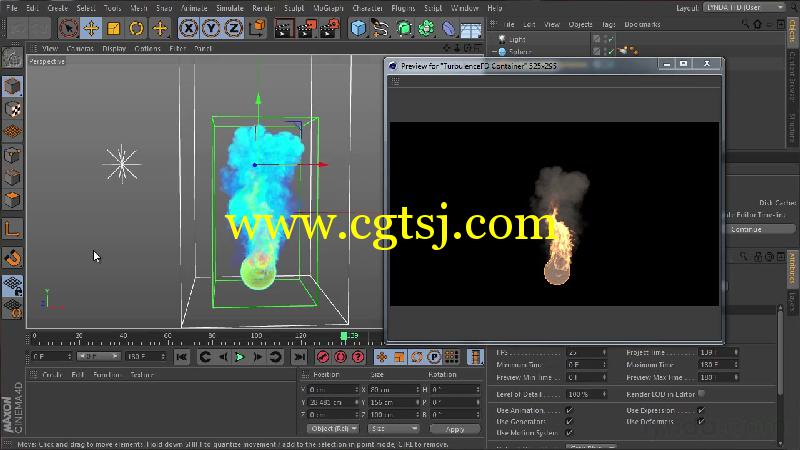Enable the Snap magnet icon
Screen dimensions: 800x450
click(12, 258)
